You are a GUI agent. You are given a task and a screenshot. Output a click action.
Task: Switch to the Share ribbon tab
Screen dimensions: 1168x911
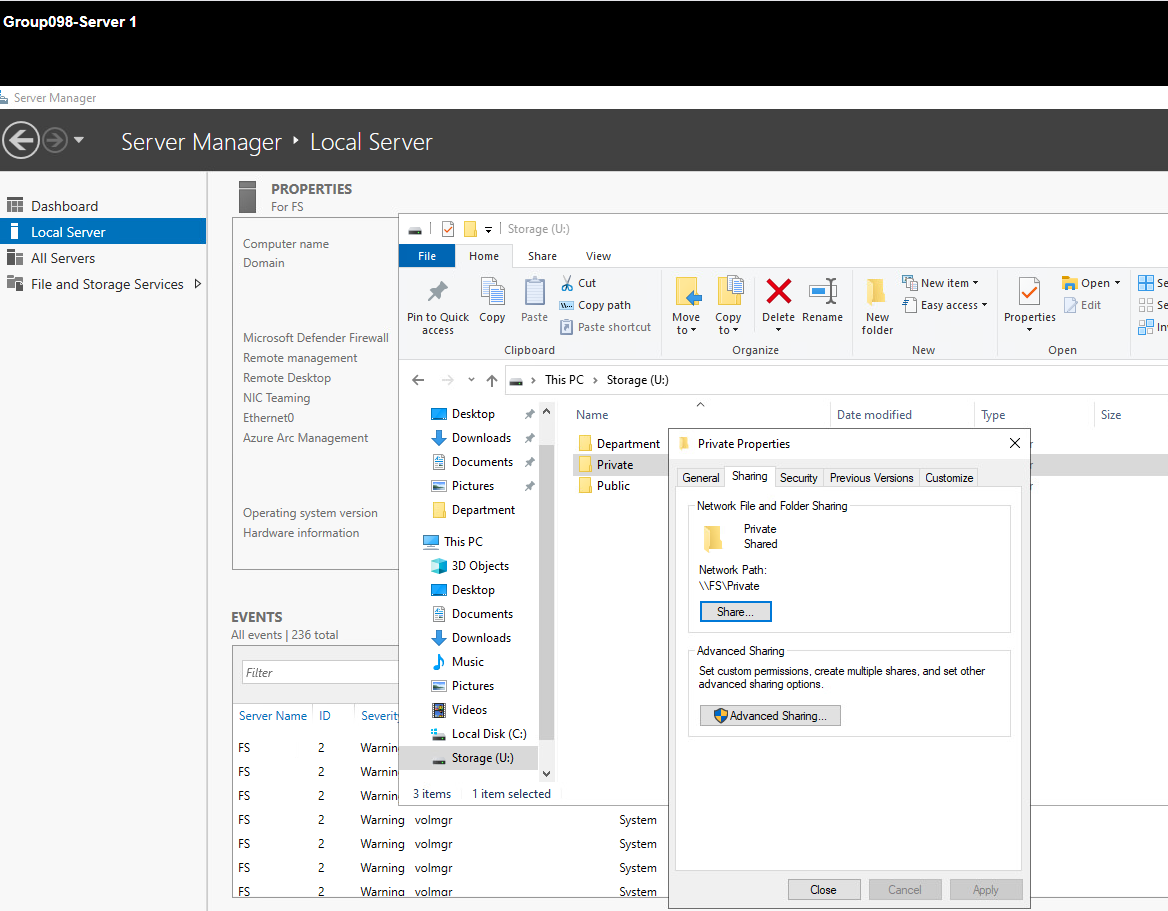[542, 256]
